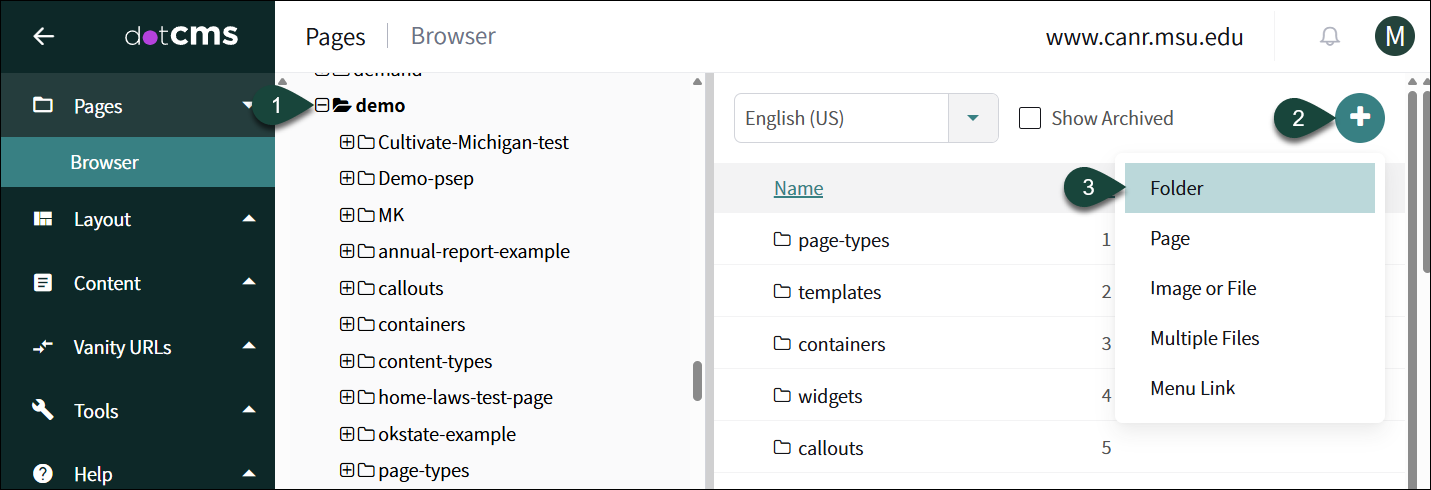
Task: Collapse the demo folder in the tree
Action: pyautogui.click(x=322, y=105)
